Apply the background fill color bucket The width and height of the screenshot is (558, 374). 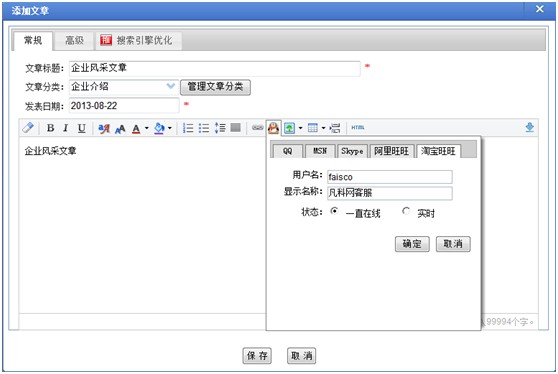tap(159, 128)
